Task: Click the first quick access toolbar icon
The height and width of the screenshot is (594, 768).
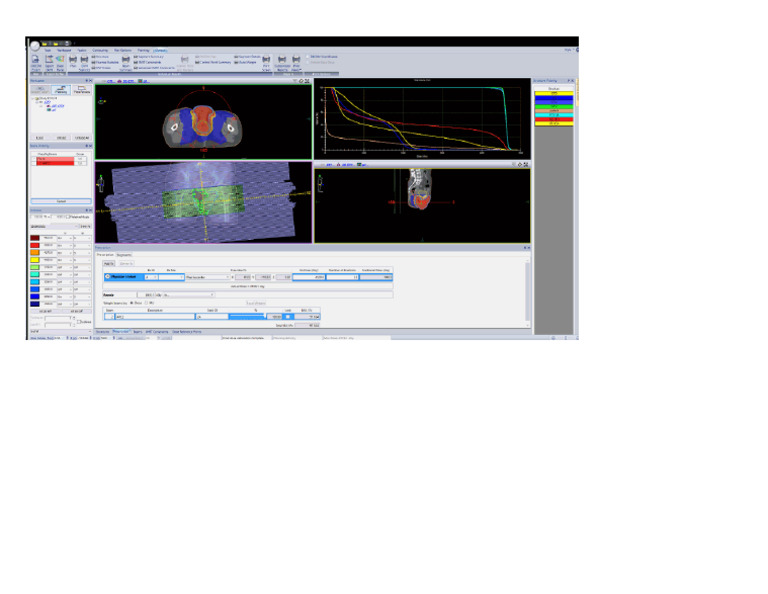Action: coord(44,43)
